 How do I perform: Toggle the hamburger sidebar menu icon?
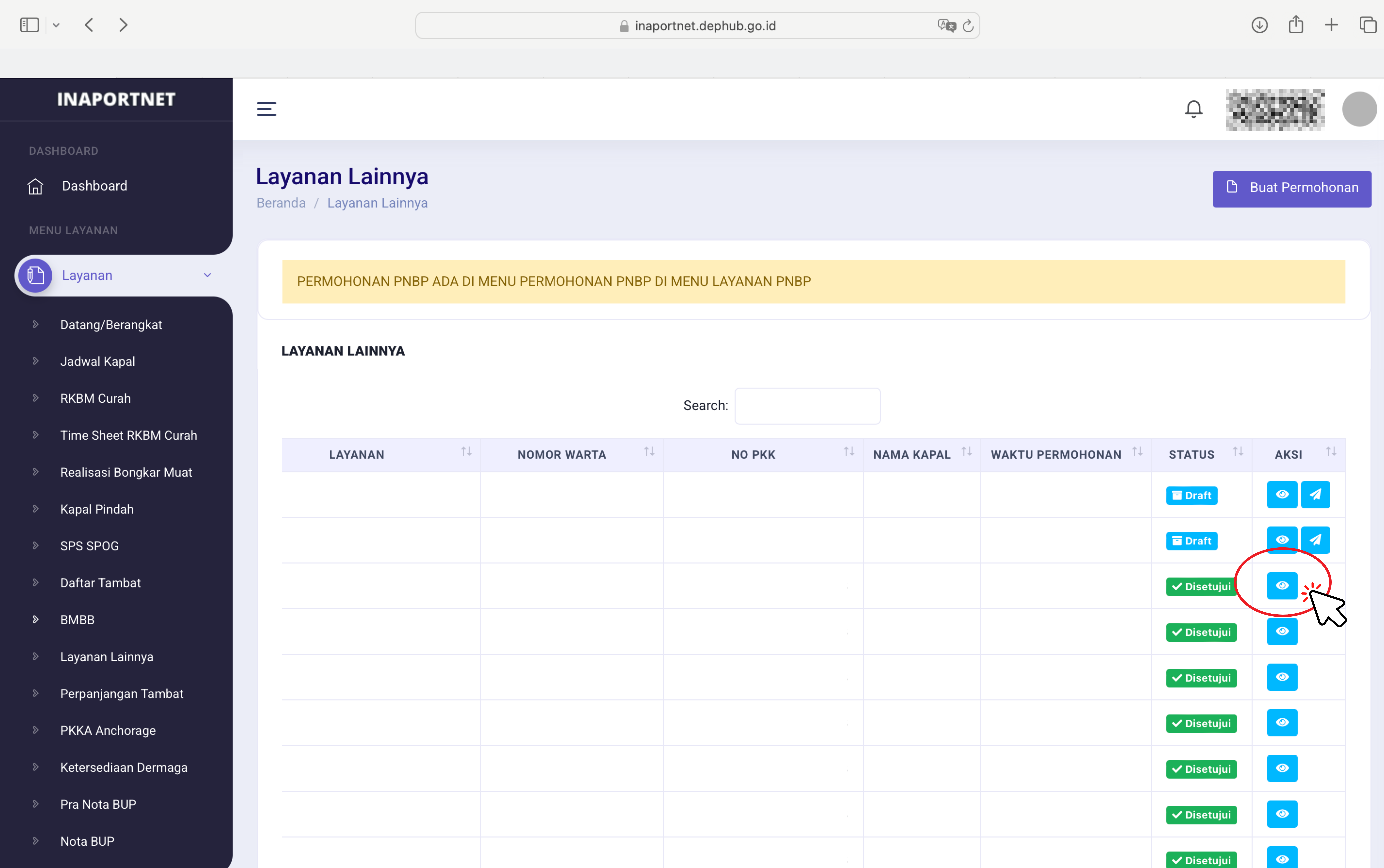266,109
